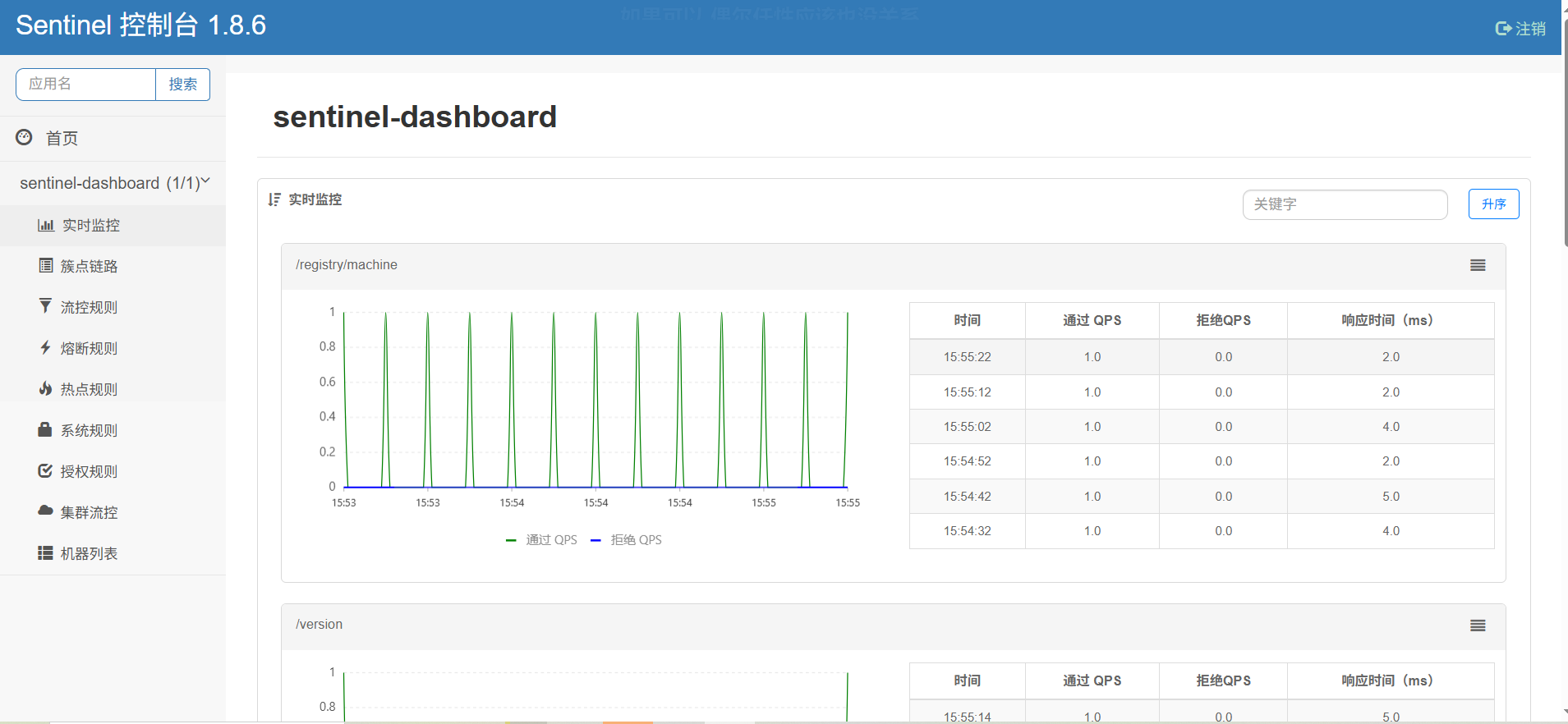Click the 15:55:12 time cell
Image resolution: width=1568 pixels, height=724 pixels.
(x=967, y=392)
